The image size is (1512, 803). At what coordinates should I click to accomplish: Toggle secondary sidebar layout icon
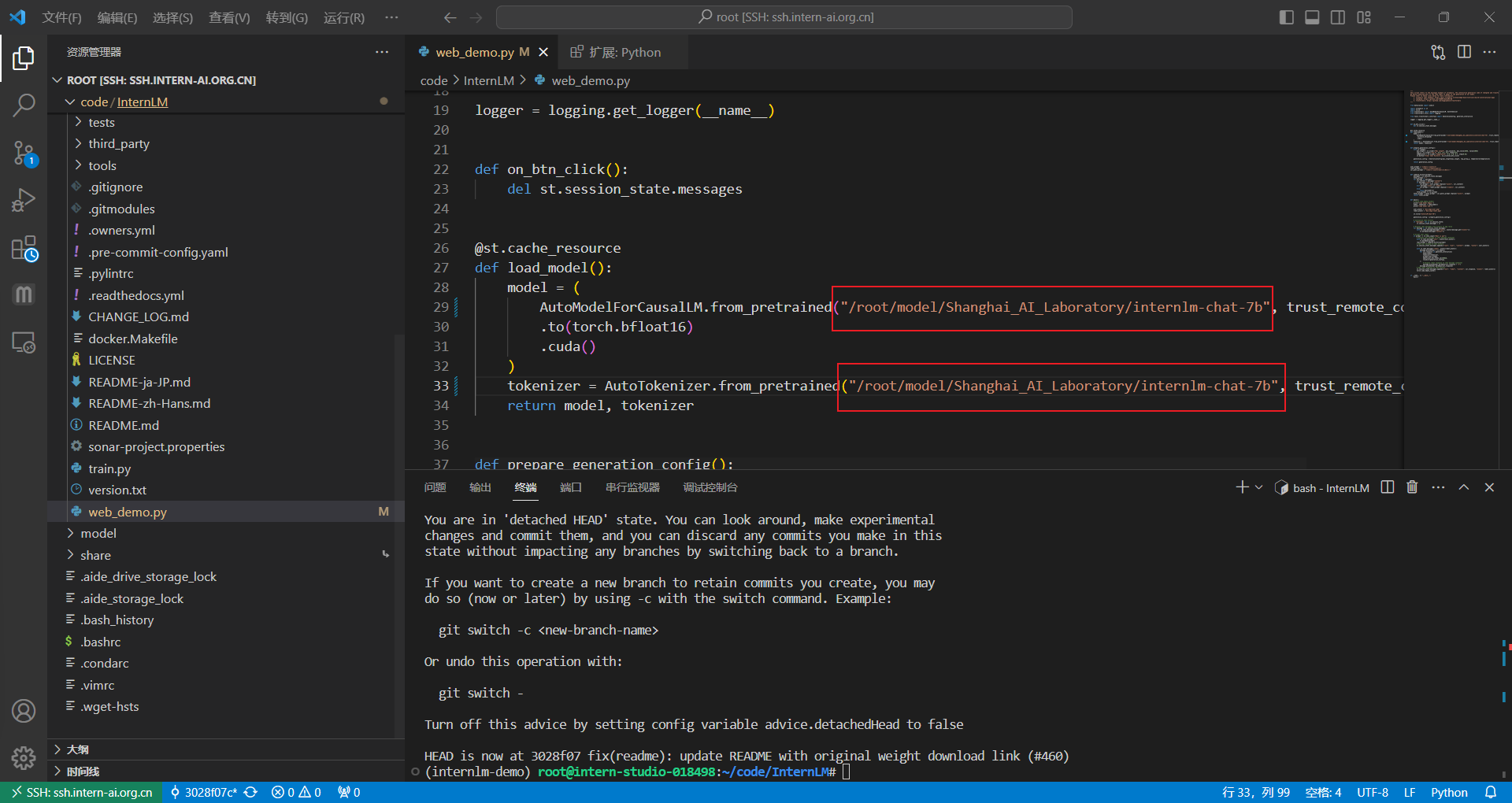pos(1338,17)
